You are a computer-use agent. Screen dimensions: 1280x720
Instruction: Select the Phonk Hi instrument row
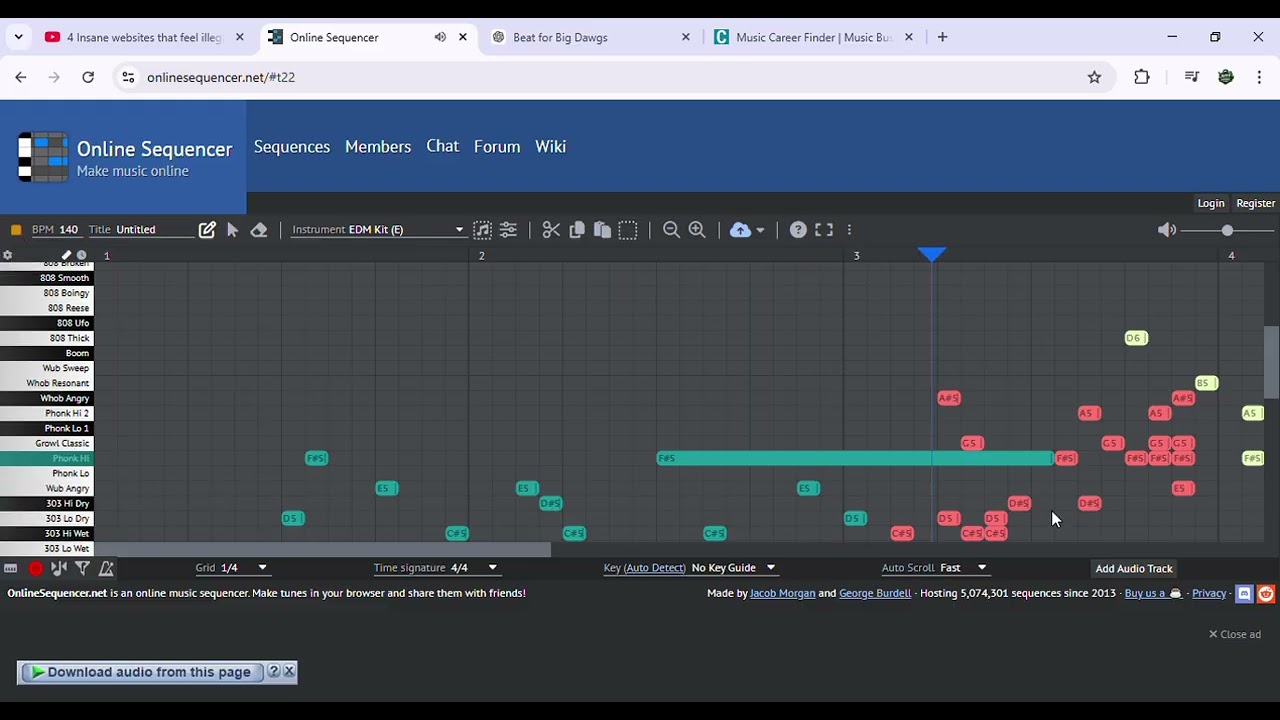(x=47, y=458)
